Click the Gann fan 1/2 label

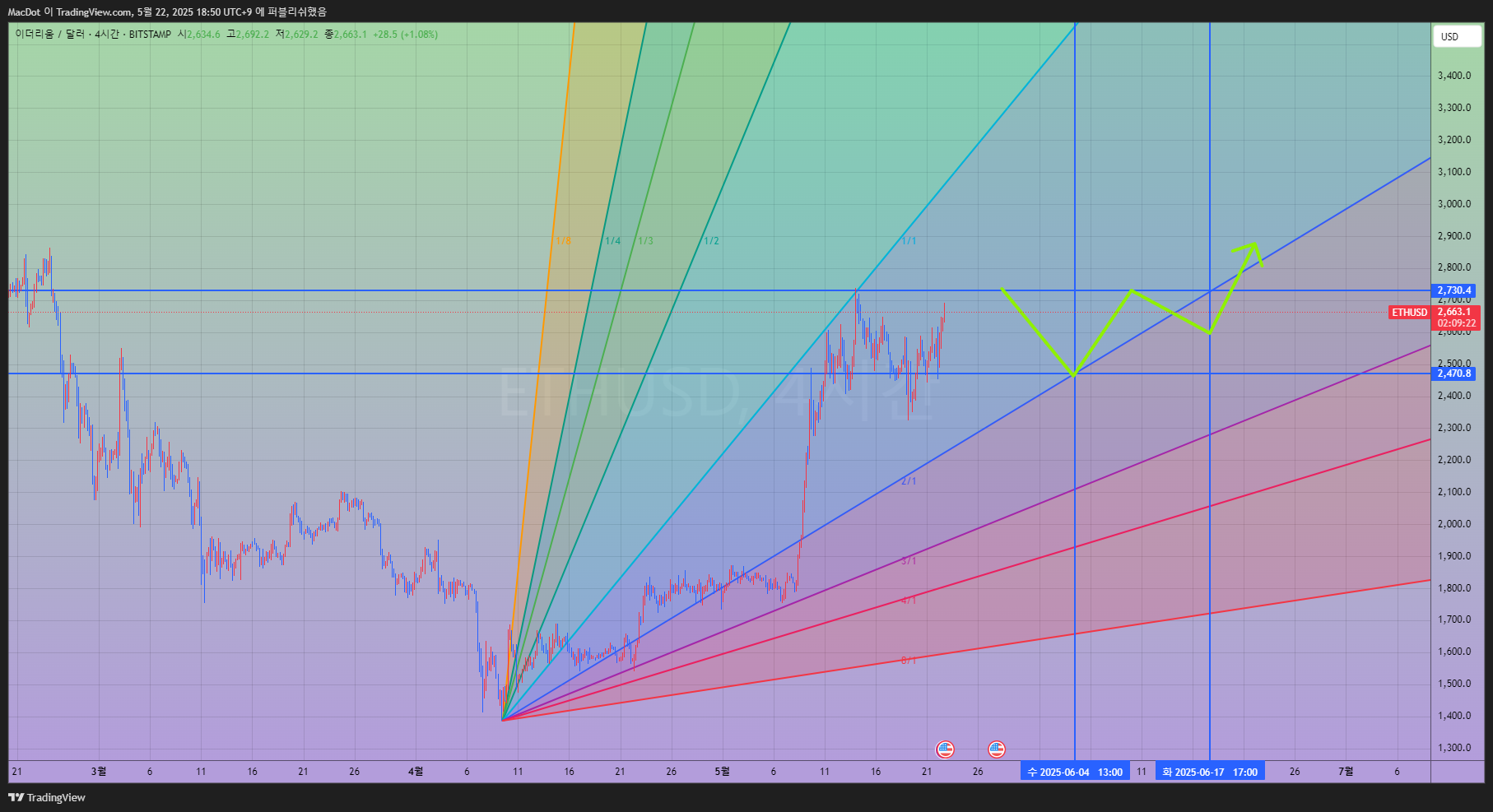(x=711, y=241)
